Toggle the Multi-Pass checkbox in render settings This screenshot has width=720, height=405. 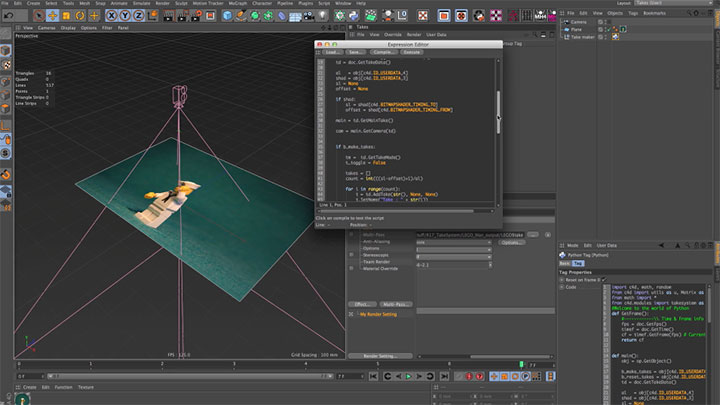352,235
